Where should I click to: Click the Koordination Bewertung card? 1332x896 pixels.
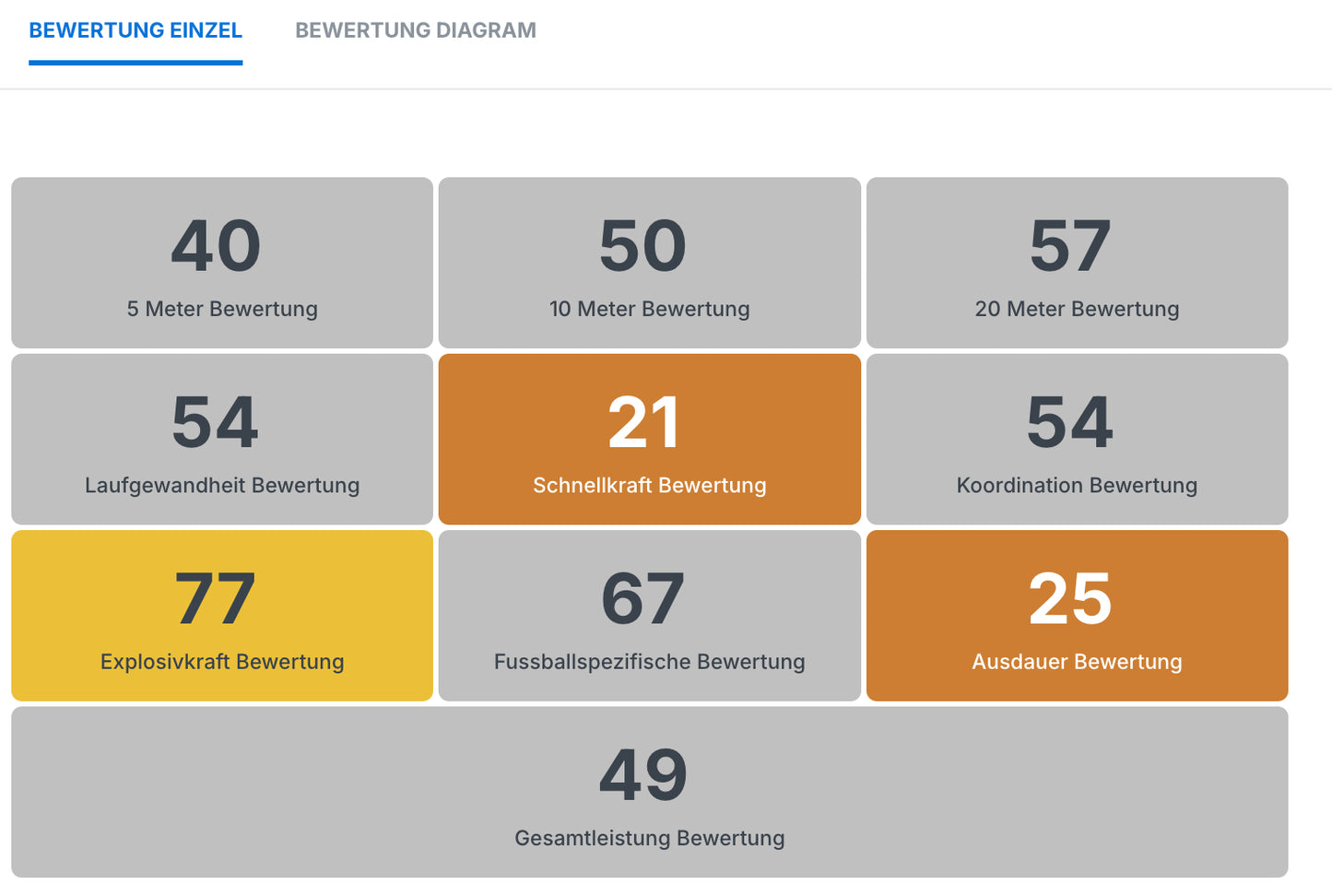1077,439
